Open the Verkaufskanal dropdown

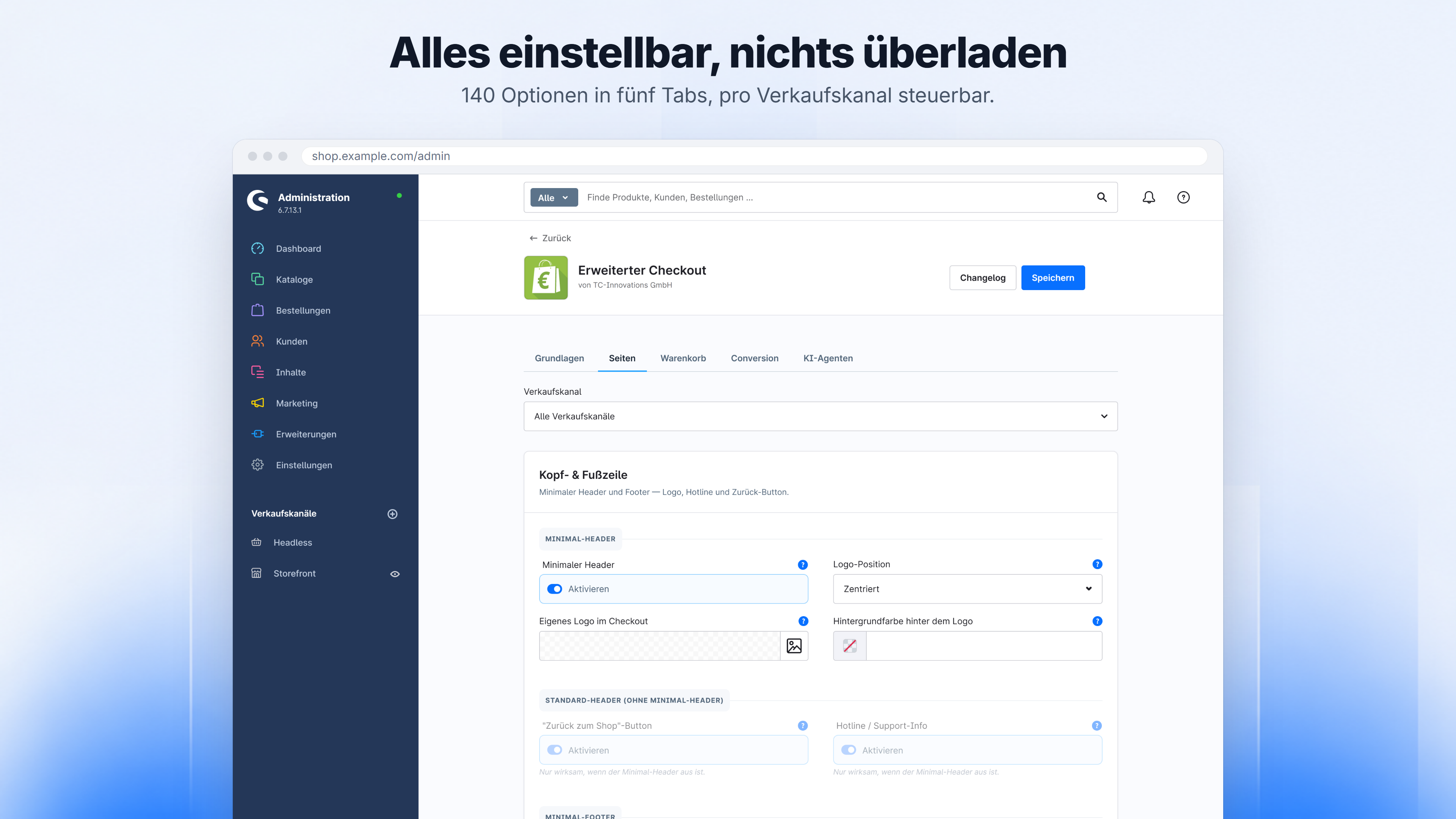pyautogui.click(x=821, y=417)
